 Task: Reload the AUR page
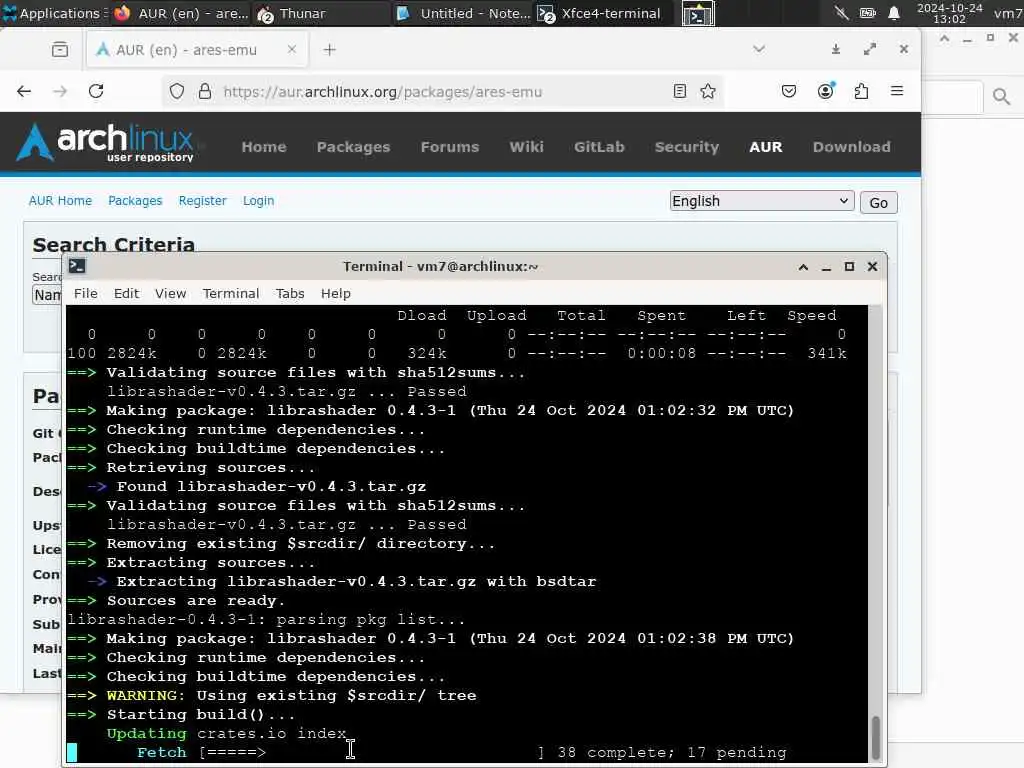[96, 91]
